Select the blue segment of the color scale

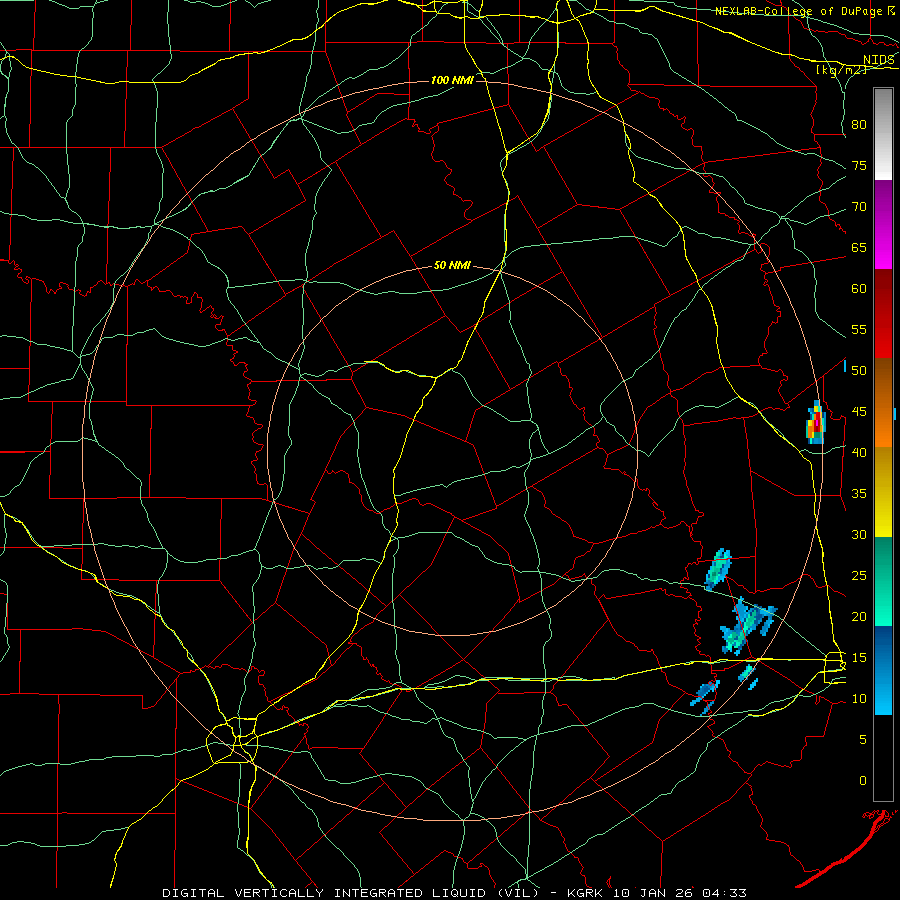pyautogui.click(x=883, y=670)
